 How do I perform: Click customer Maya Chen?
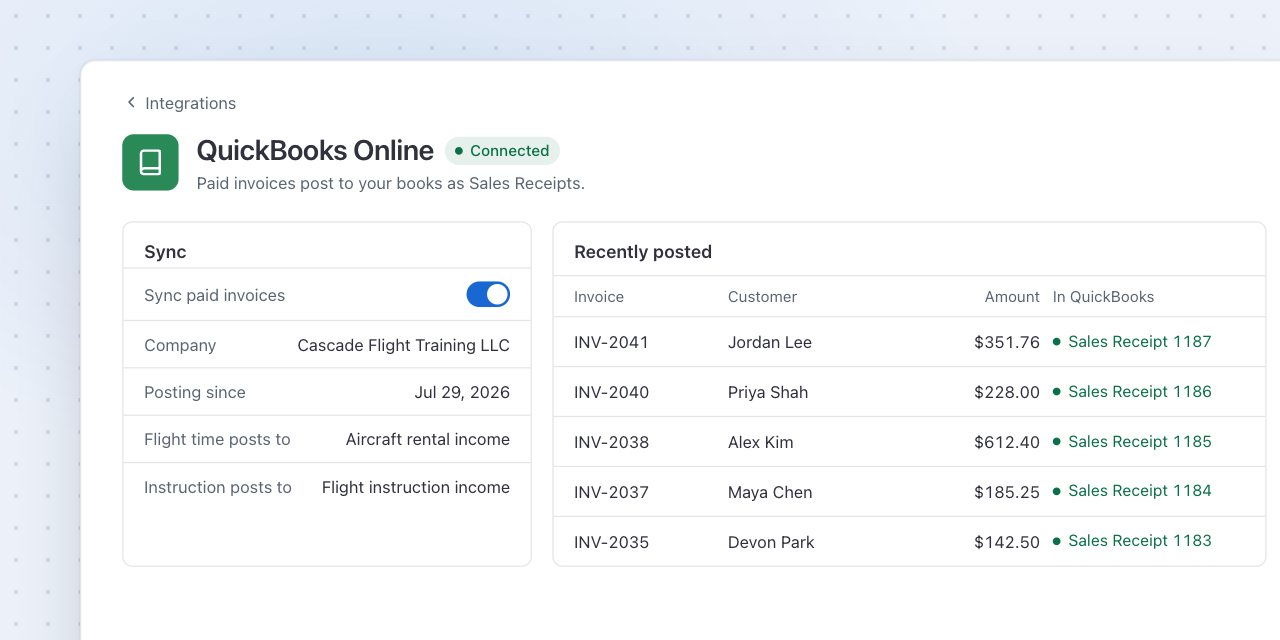pos(770,492)
